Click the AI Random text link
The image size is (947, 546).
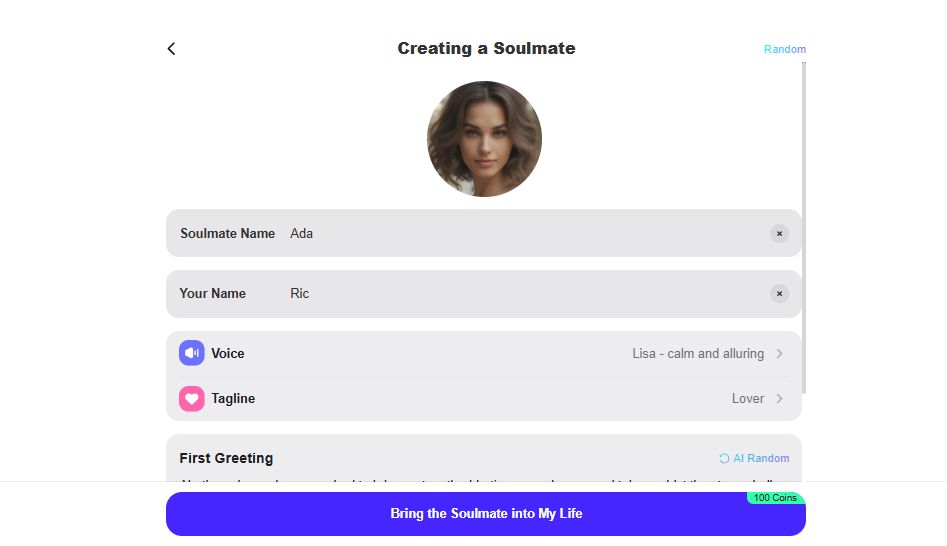coord(761,459)
